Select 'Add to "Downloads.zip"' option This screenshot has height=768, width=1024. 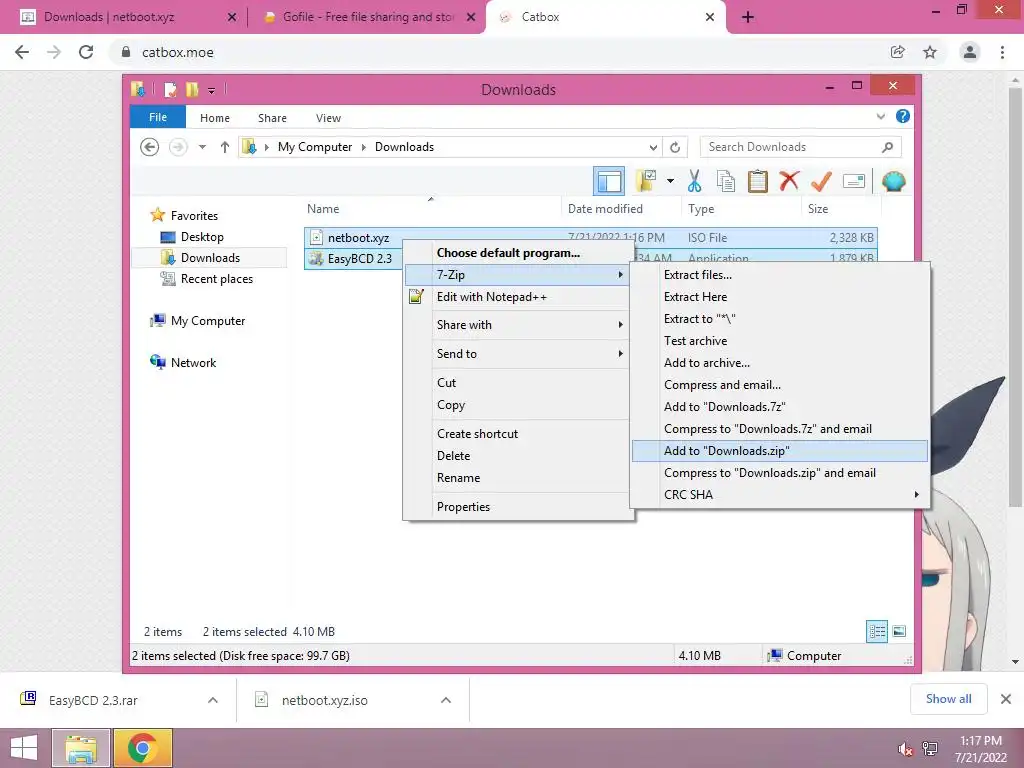pyautogui.click(x=780, y=451)
